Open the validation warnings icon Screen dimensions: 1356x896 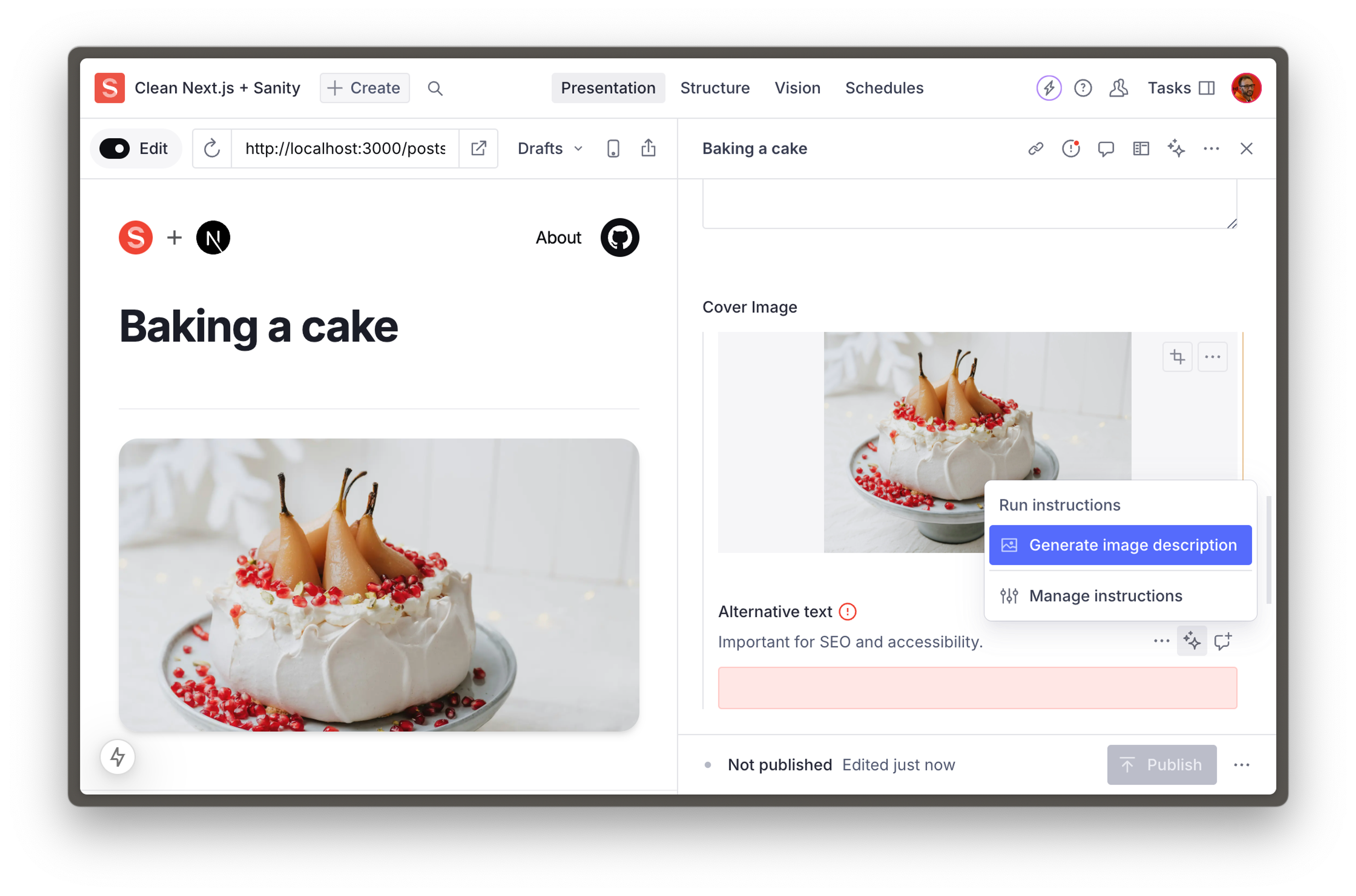pyautogui.click(x=1071, y=149)
